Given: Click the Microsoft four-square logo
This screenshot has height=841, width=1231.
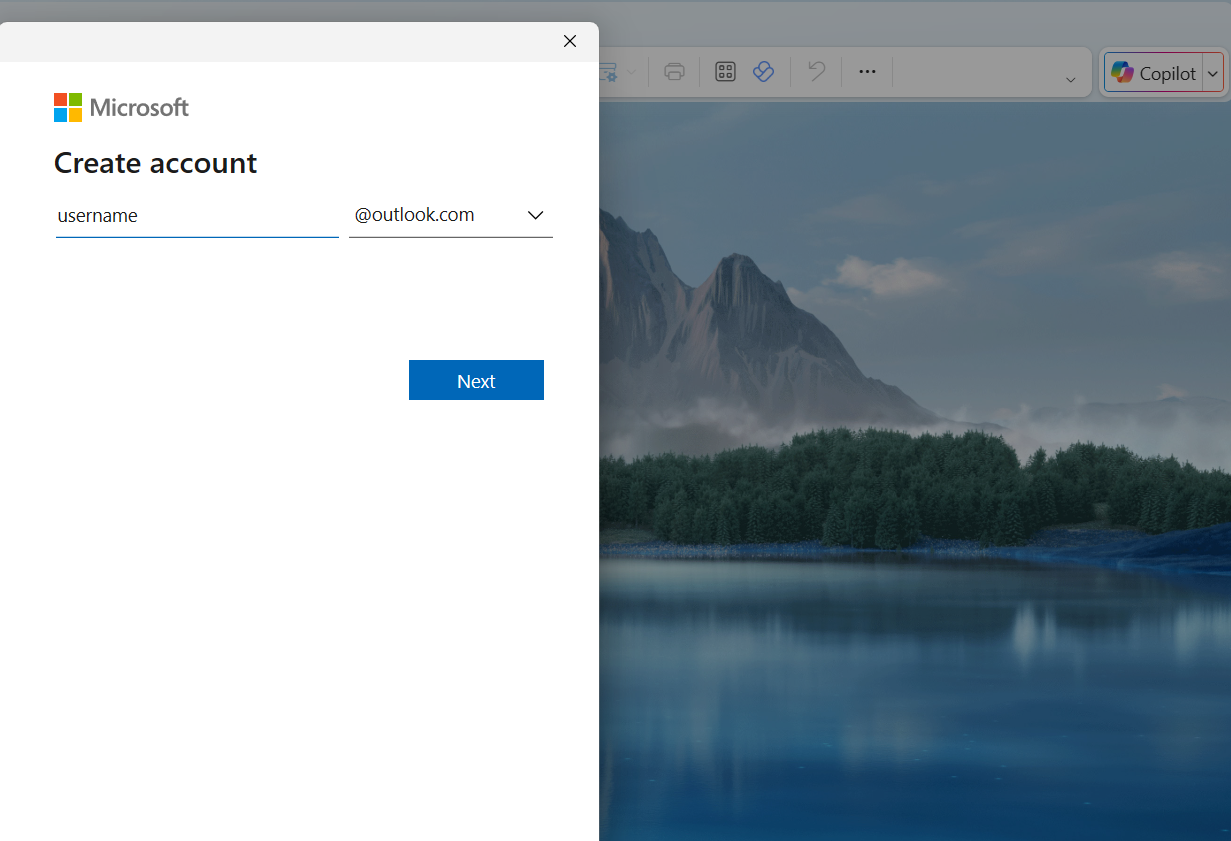Looking at the screenshot, I should [66, 107].
